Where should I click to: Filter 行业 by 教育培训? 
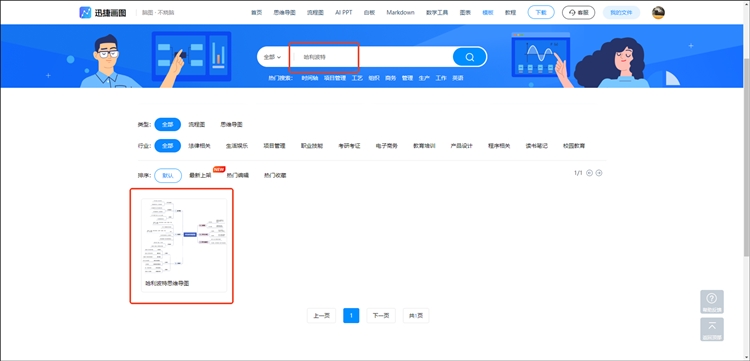[424, 146]
